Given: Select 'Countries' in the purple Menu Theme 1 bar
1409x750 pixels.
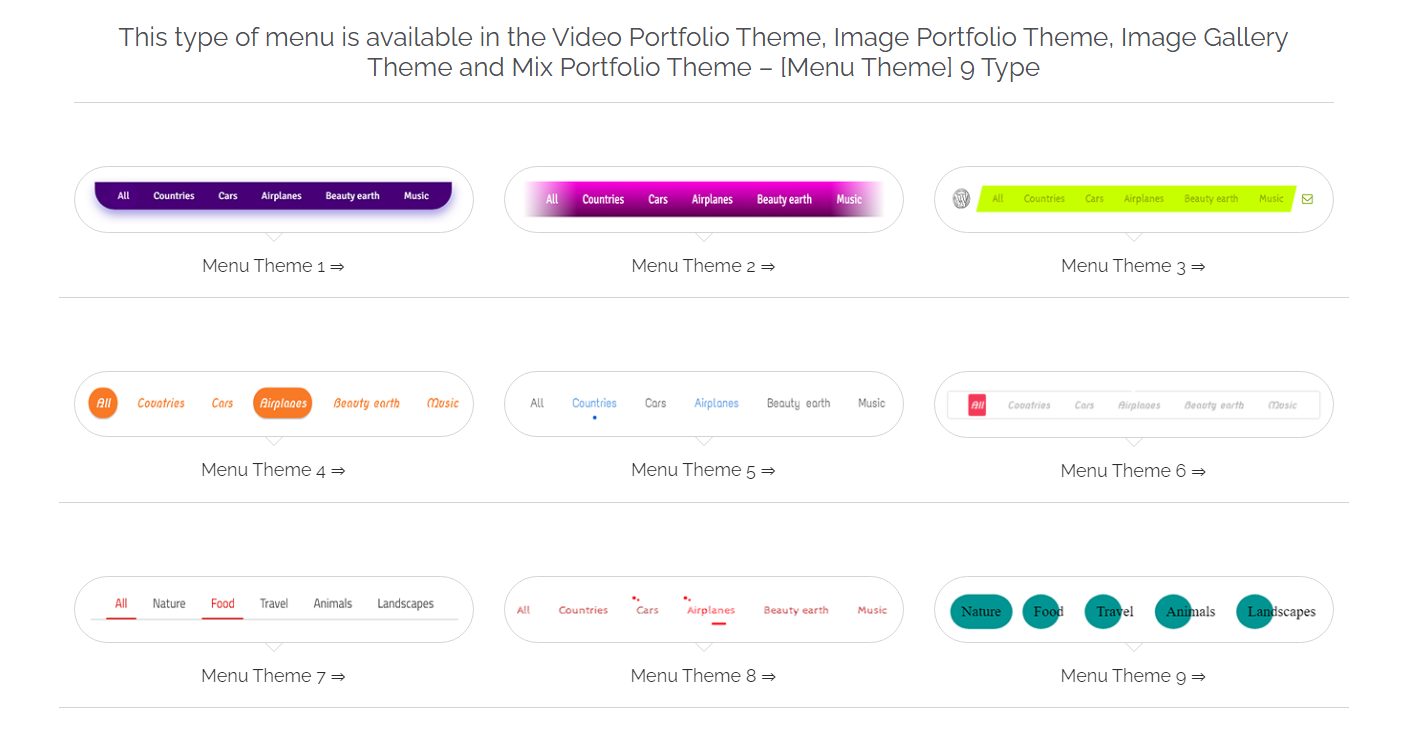Looking at the screenshot, I should (174, 196).
